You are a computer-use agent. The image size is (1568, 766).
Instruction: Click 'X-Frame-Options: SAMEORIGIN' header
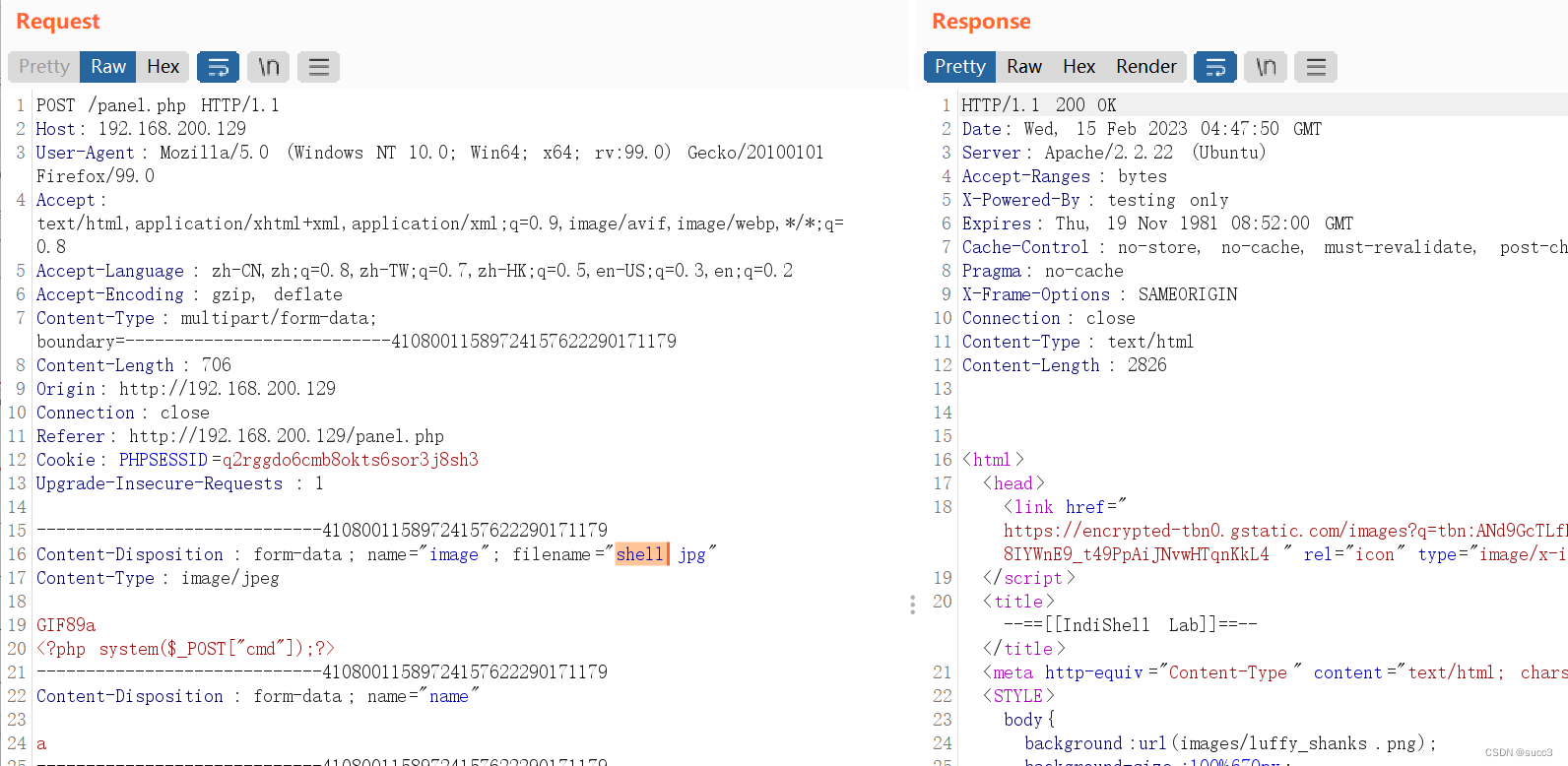[1100, 294]
